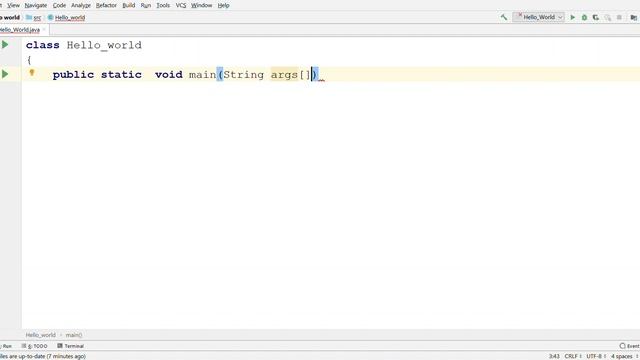Image resolution: width=640 pixels, height=360 pixels.
Task: Click the gutter run arrow beside class Hello_world
Action: [x=5, y=44]
